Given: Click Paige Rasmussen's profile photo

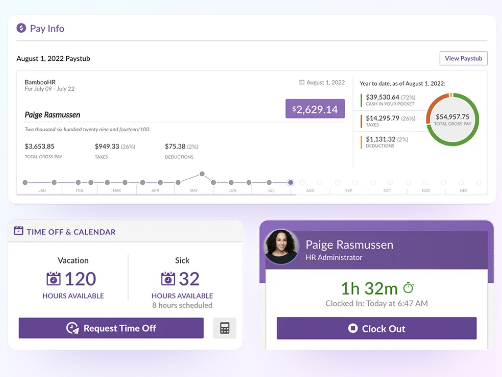Looking at the screenshot, I should [x=281, y=246].
